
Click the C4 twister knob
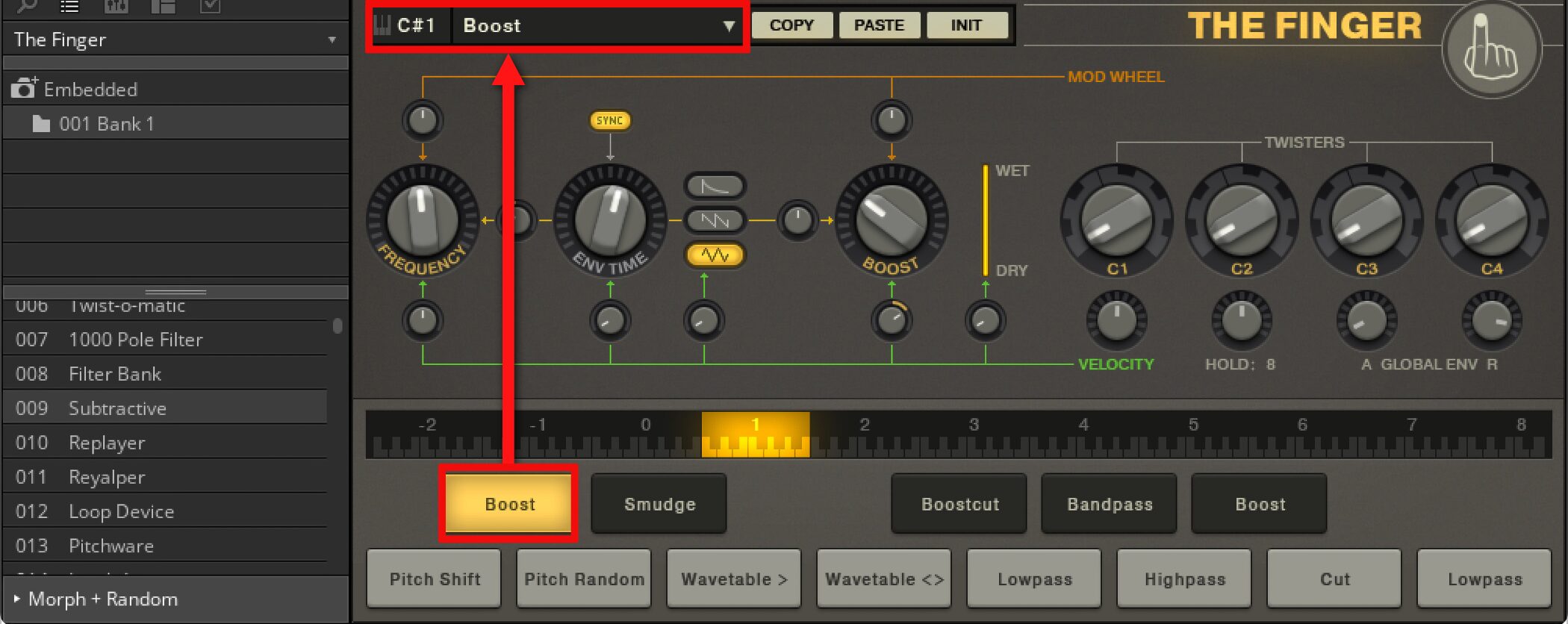coord(1492,219)
